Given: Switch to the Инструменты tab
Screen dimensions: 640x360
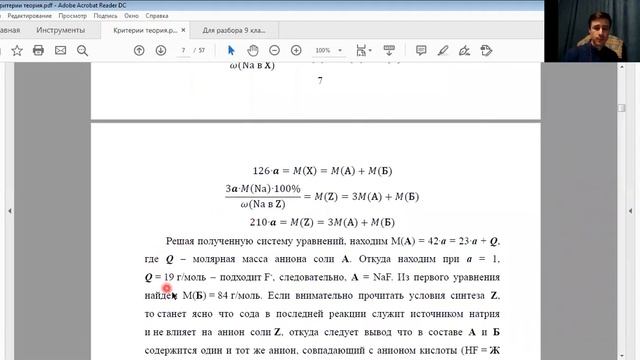Looking at the screenshot, I should pyautogui.click(x=60, y=30).
